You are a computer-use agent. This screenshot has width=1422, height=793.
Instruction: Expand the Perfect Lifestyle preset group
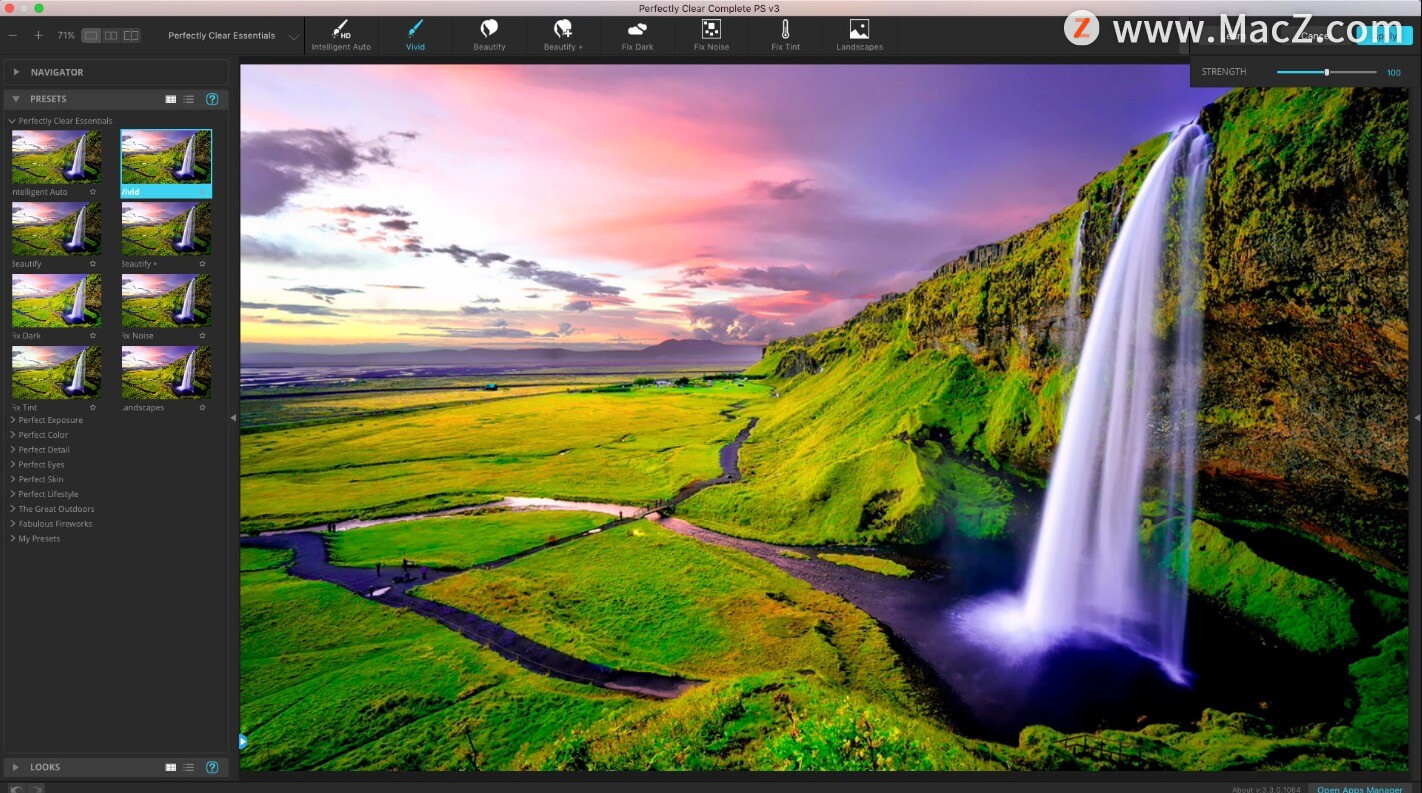click(x=12, y=494)
